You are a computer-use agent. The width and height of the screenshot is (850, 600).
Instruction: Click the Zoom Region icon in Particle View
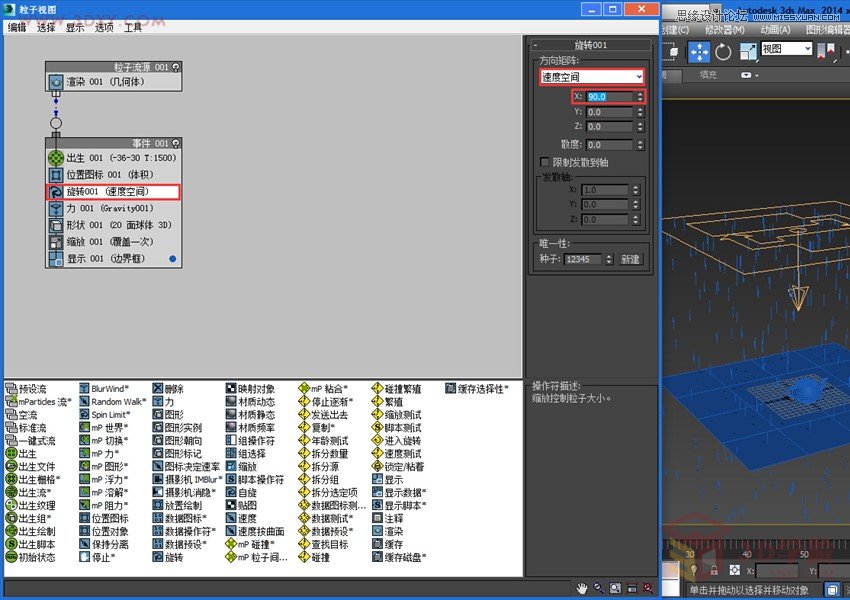(615, 588)
